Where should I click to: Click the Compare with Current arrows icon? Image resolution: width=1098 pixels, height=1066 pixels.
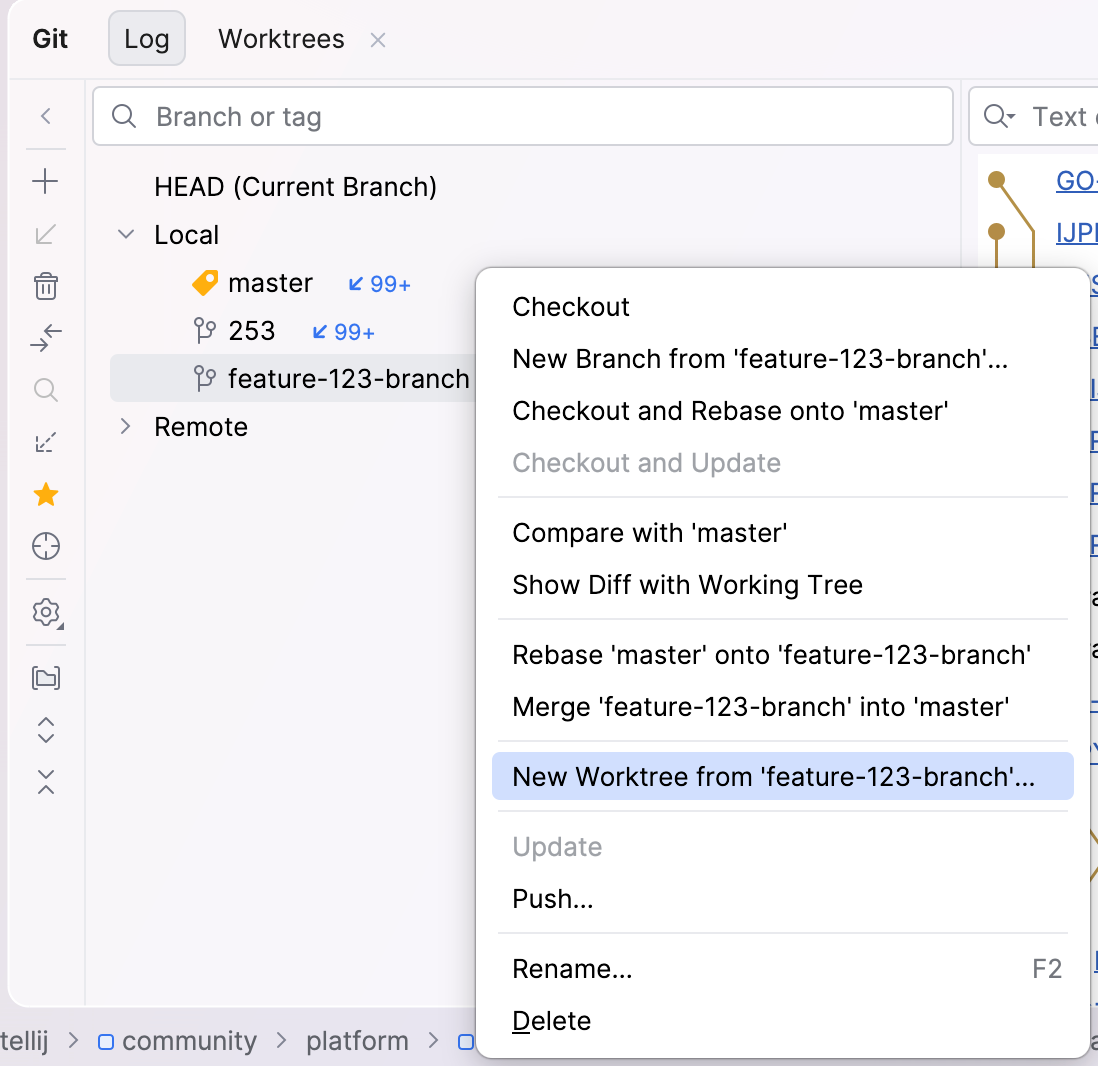pos(46,338)
